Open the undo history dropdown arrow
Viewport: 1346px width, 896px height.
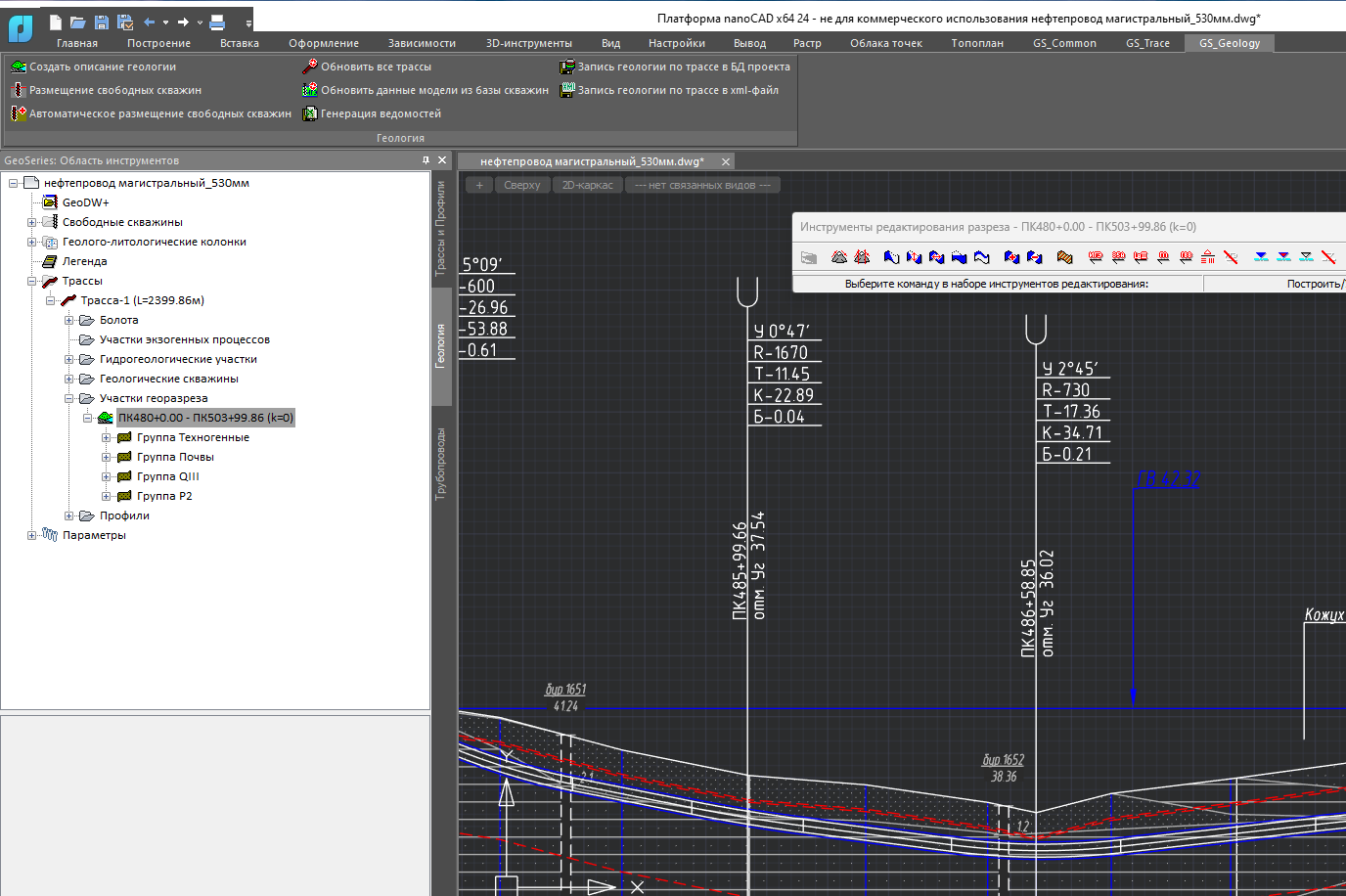coord(165,22)
